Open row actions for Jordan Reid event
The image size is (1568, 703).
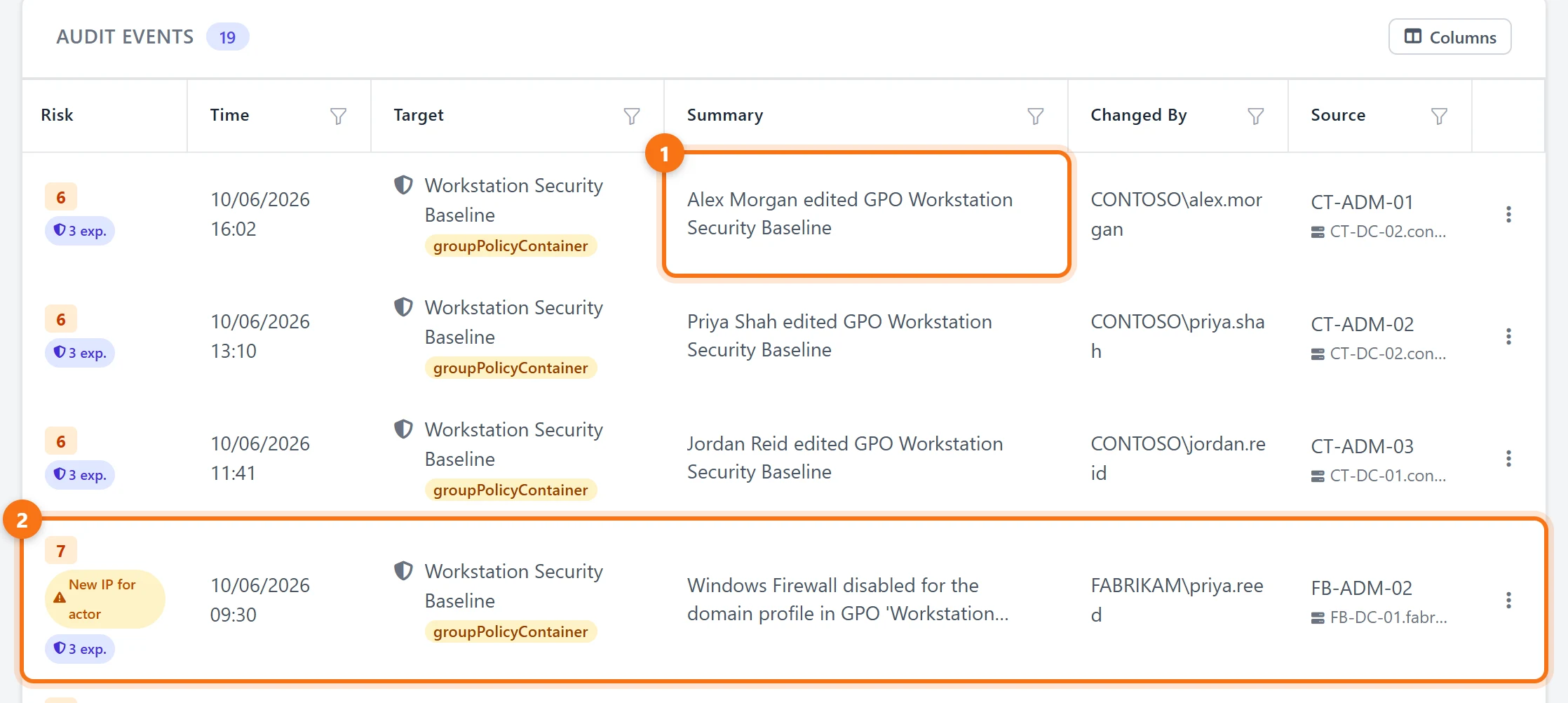(x=1508, y=459)
